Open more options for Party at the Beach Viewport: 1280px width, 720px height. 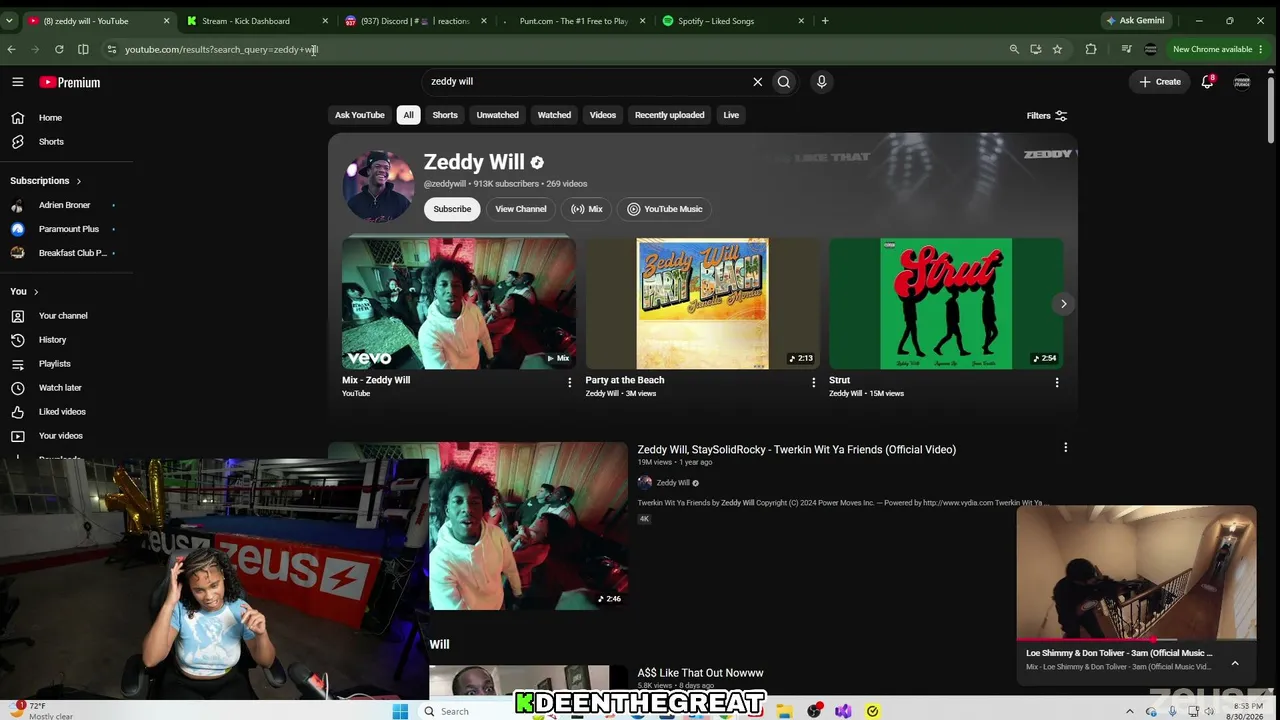pyautogui.click(x=813, y=382)
